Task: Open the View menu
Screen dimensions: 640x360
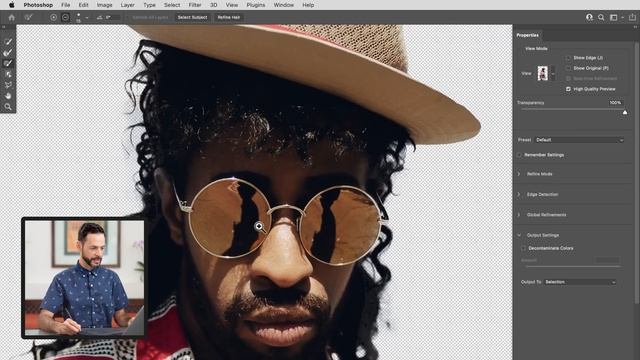Action: point(231,5)
